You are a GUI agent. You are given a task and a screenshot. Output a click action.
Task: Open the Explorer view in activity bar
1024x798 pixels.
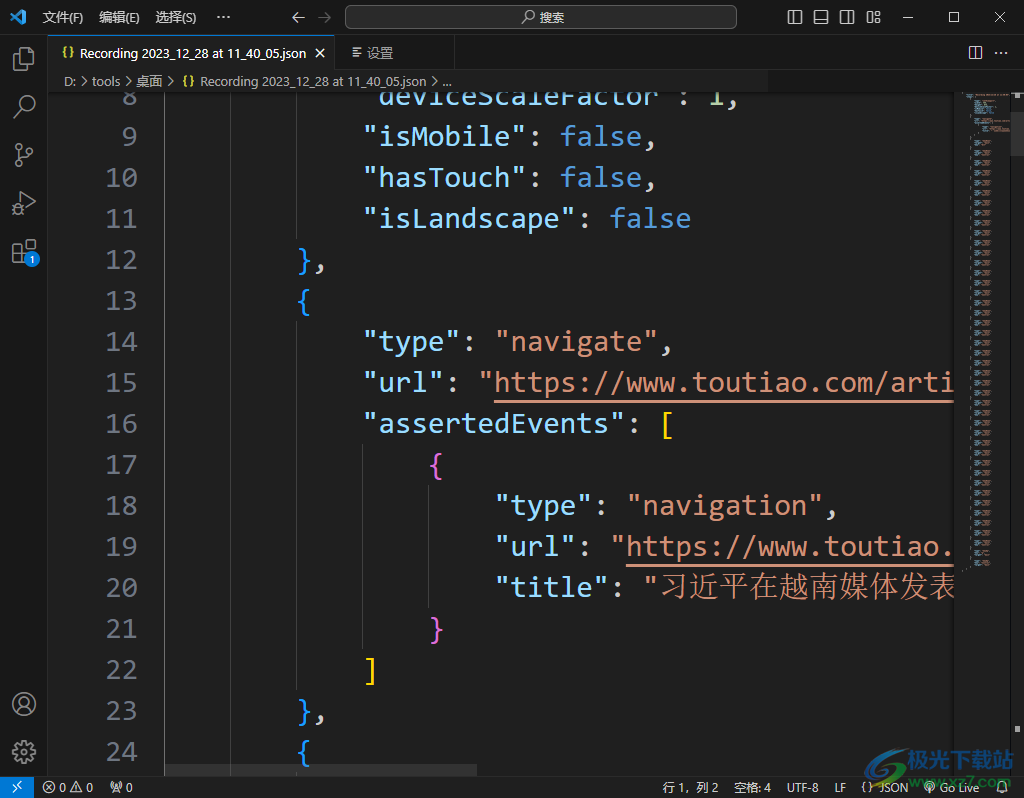(24, 59)
